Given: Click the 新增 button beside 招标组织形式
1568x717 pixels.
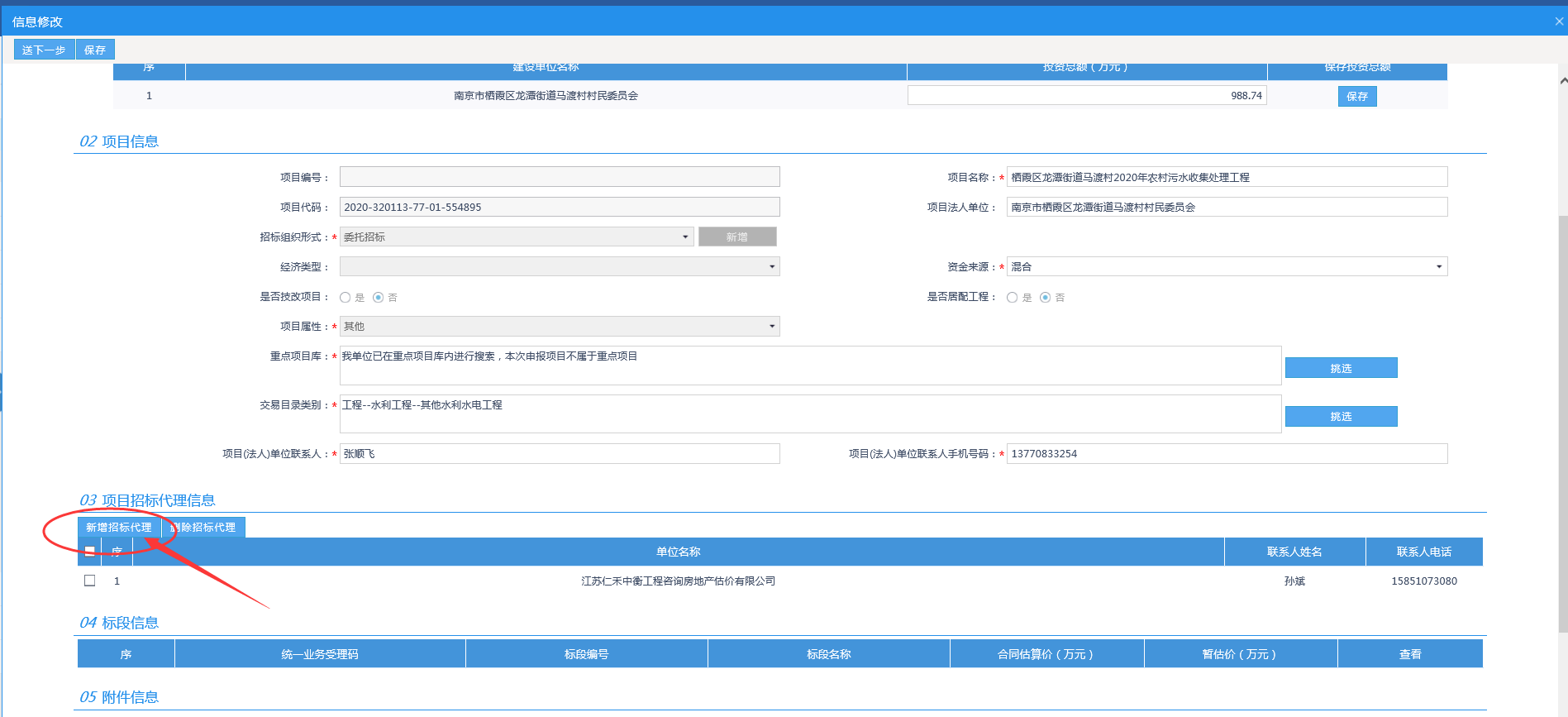Looking at the screenshot, I should pyautogui.click(x=736, y=237).
